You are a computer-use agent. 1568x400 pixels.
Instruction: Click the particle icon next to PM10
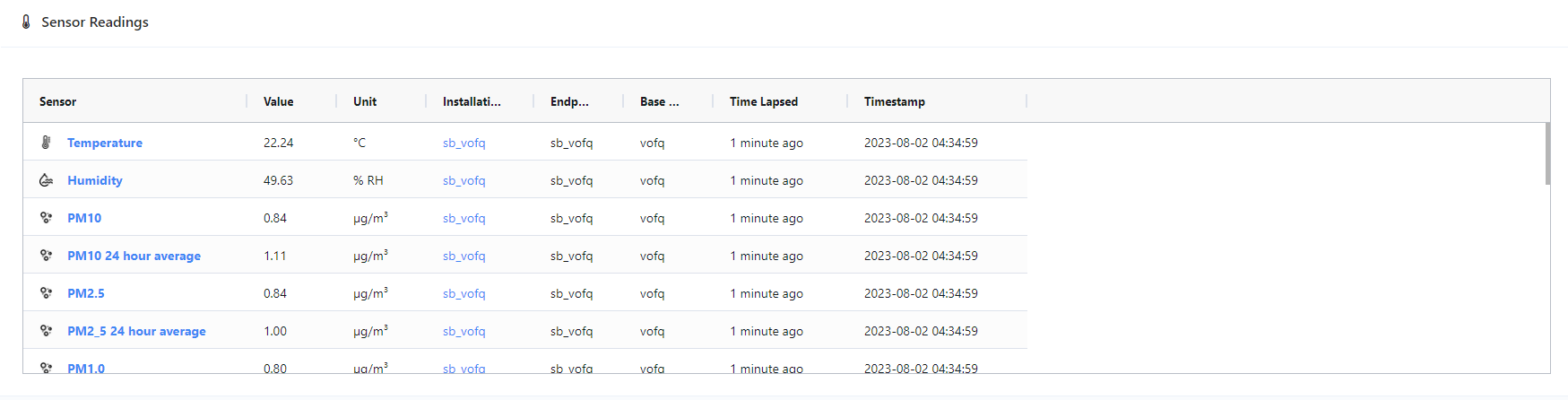(46, 218)
